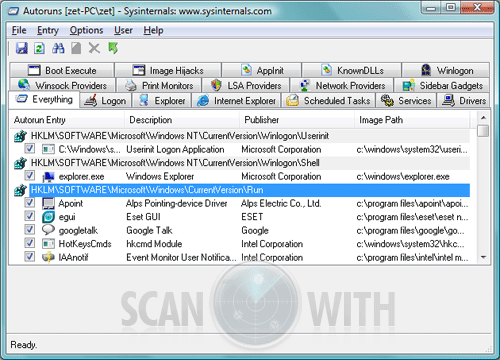This screenshot has height=360, width=500.
Task: Switch to the Boot Execute tab
Action: click(x=62, y=70)
